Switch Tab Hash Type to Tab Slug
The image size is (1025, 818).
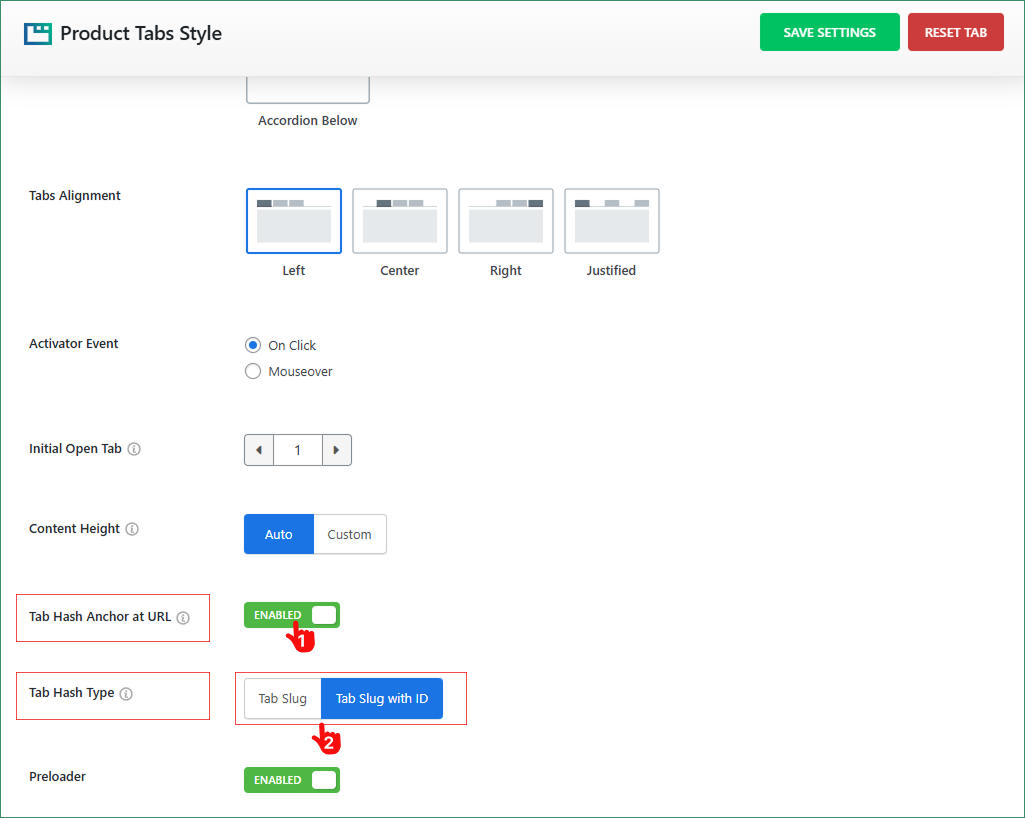tap(282, 698)
